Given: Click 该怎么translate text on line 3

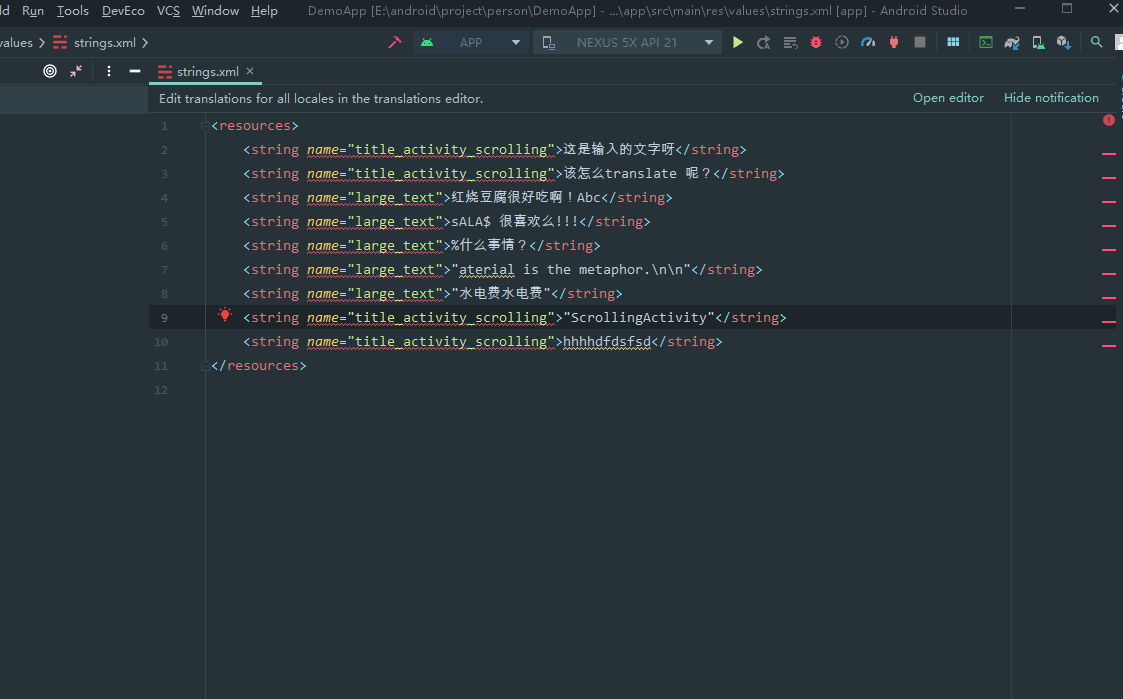Looking at the screenshot, I should [620, 173].
